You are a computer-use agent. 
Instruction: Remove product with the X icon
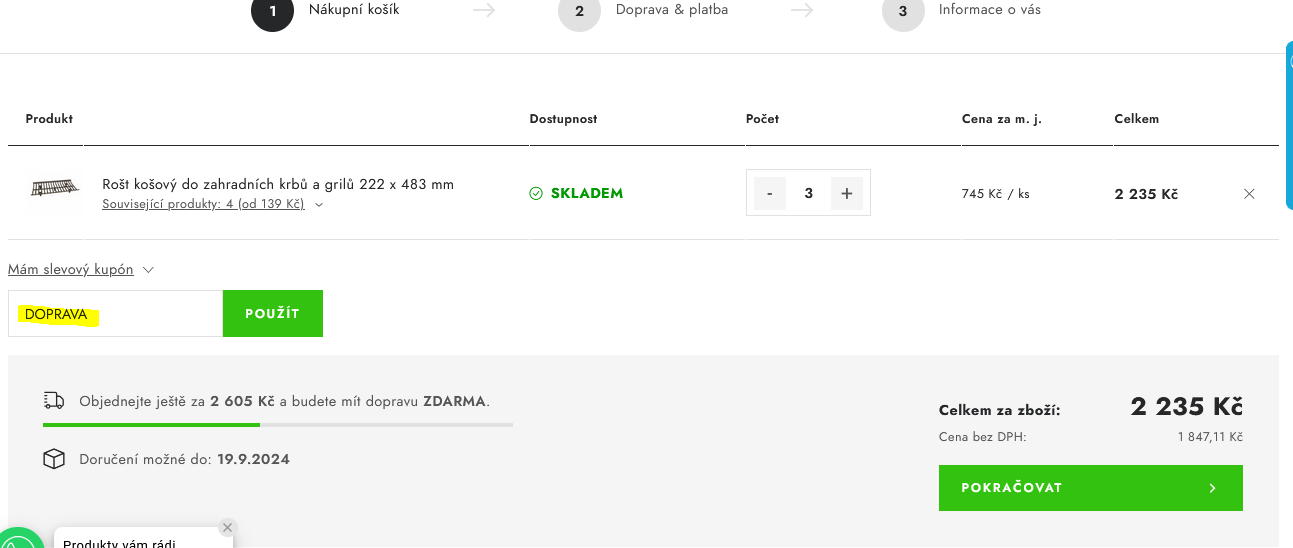1249,194
